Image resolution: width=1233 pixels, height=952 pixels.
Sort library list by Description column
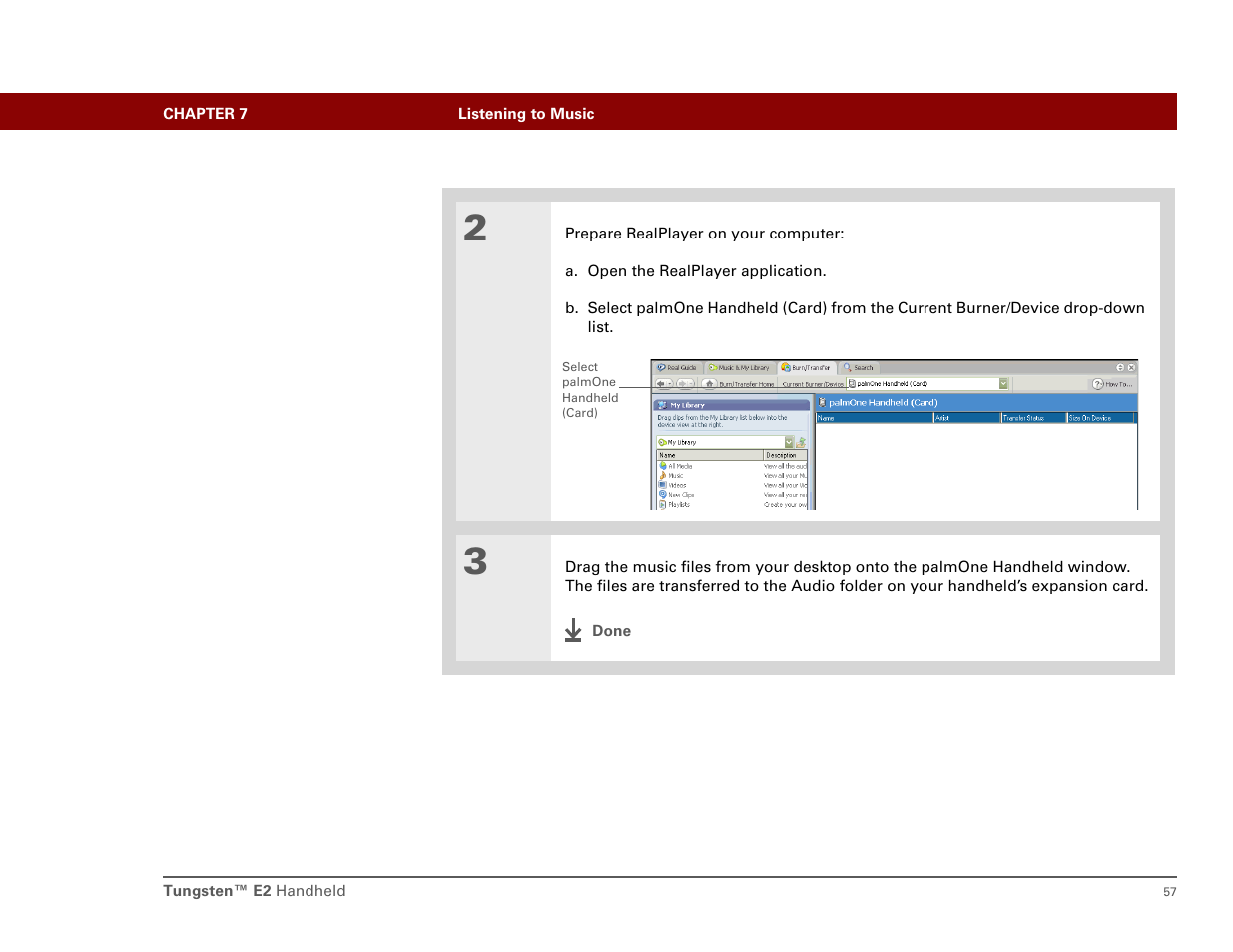786,455
